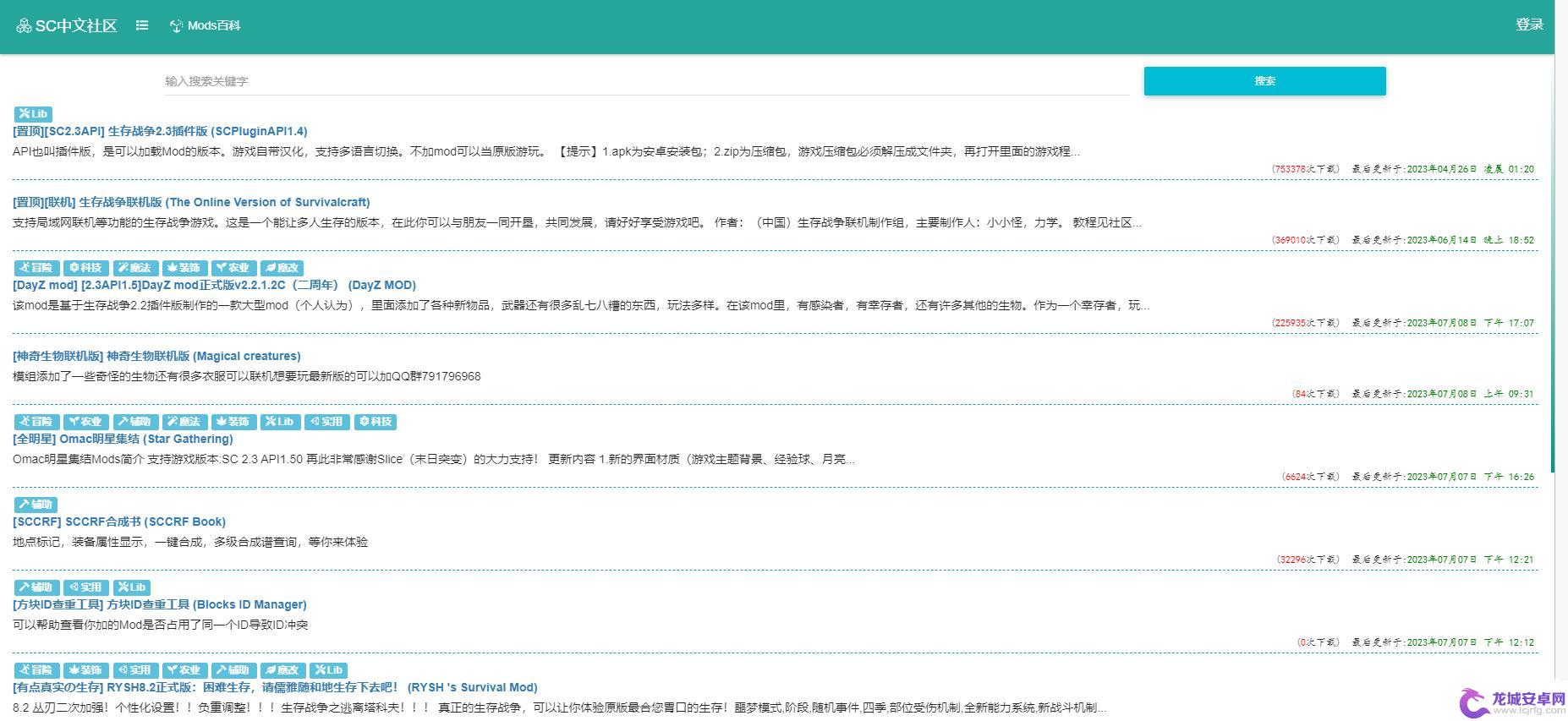Open RYSH8.2正式版 Survival Mod post
1568x721 pixels.
point(275,687)
